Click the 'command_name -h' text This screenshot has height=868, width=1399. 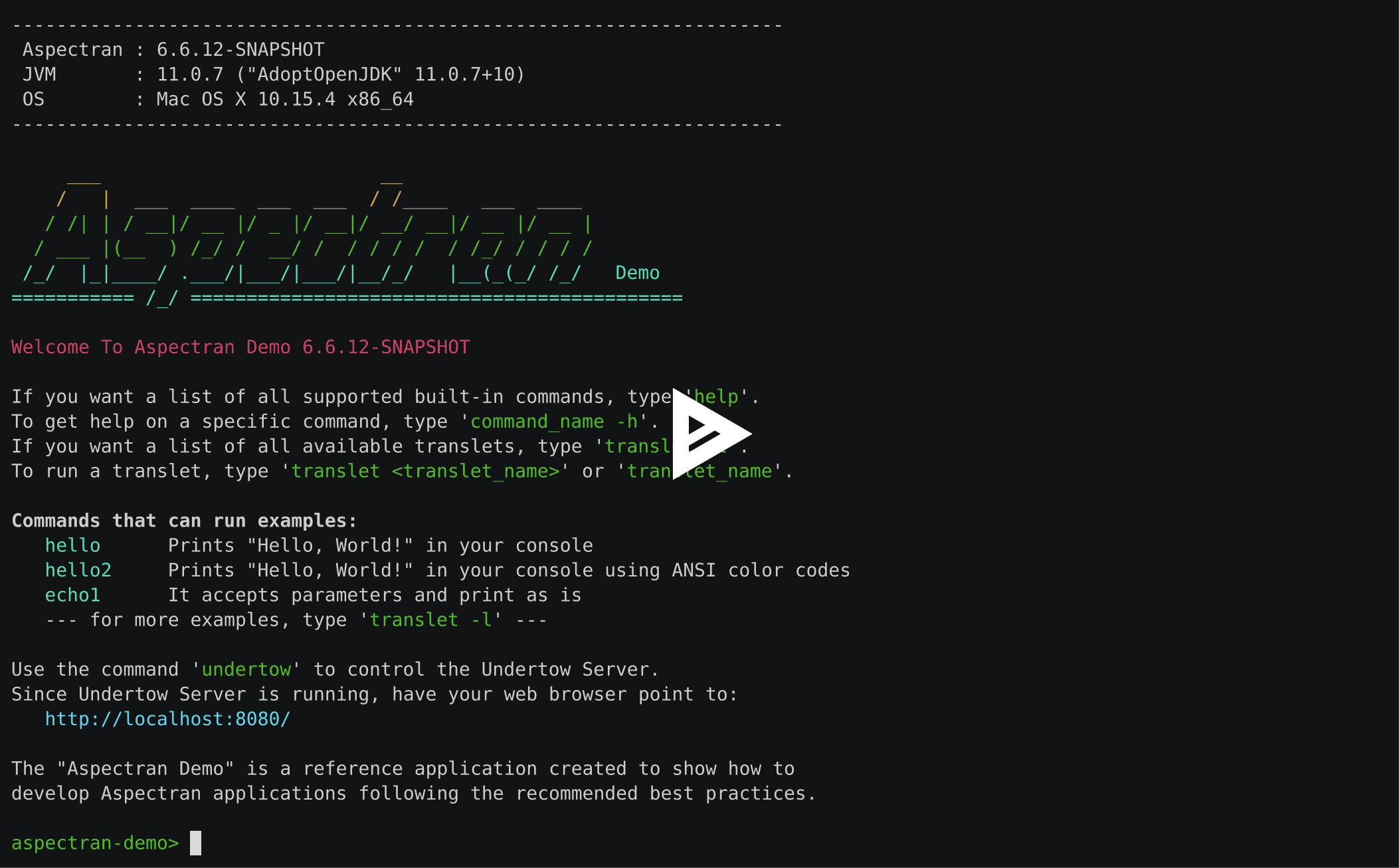click(x=554, y=422)
